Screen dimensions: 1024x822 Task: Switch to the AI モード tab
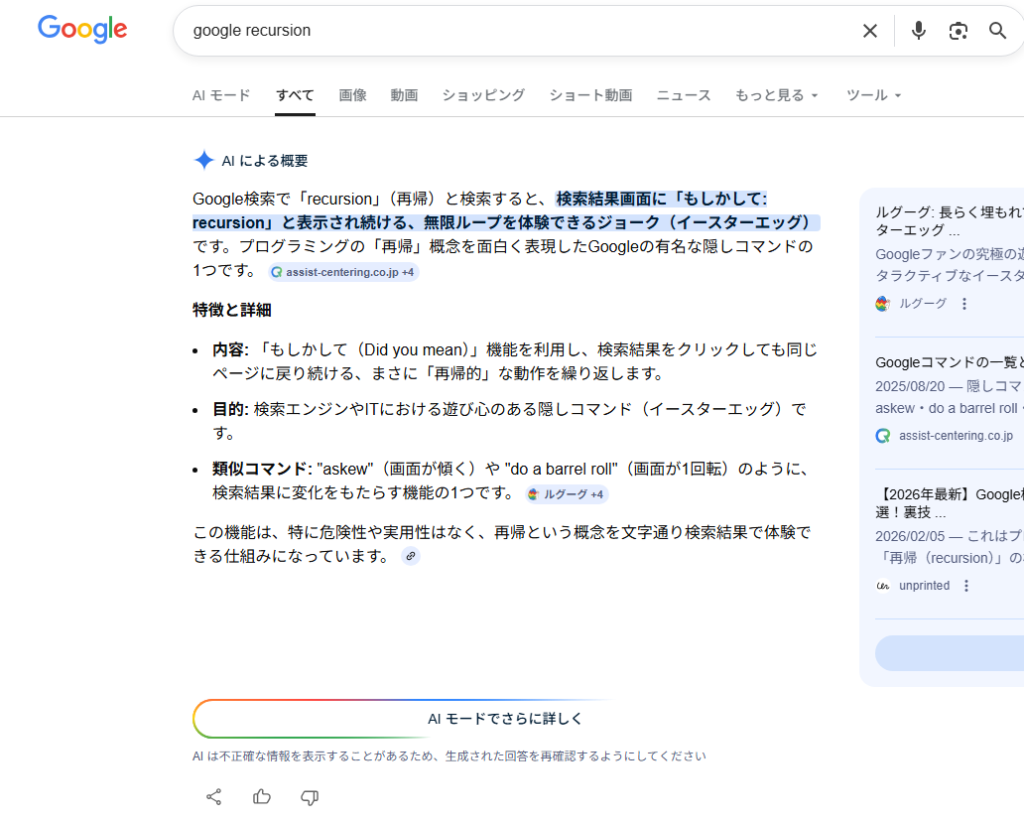pos(221,95)
